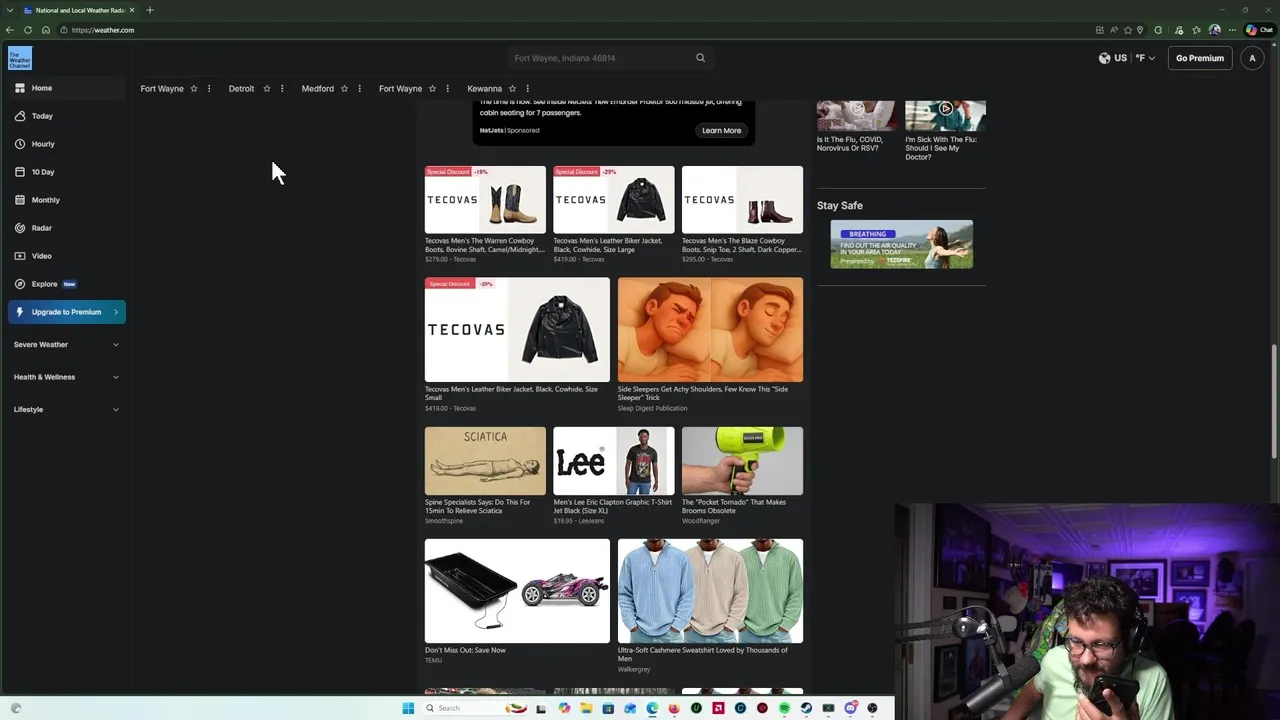Toggle the Medford favorite star
This screenshot has width=1280, height=720.
coord(344,89)
